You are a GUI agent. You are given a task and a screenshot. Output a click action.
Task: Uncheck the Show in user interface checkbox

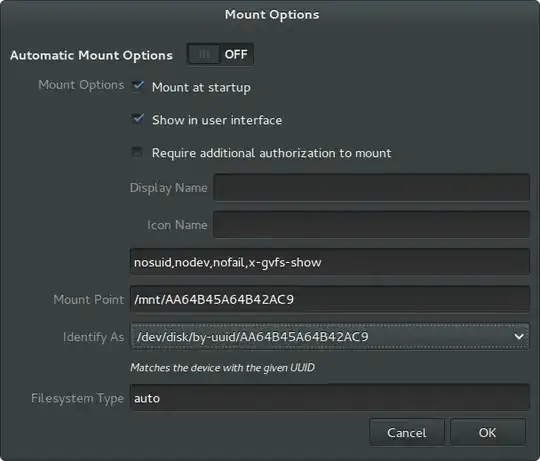[x=138, y=119]
